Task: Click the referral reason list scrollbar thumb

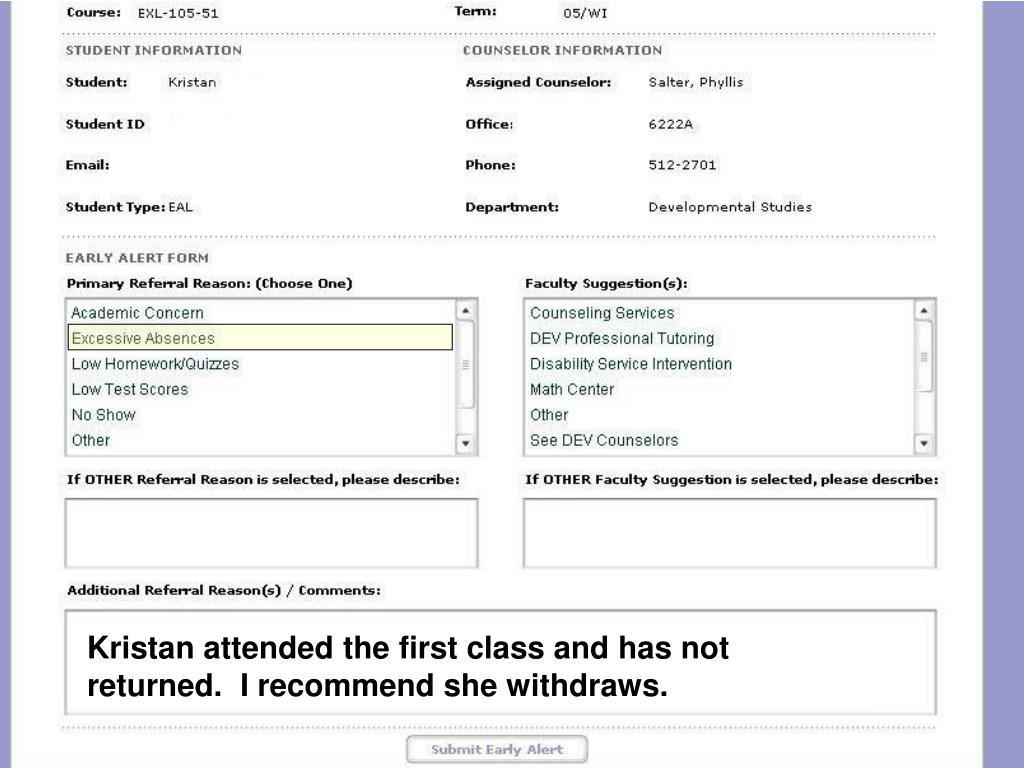Action: [465, 364]
